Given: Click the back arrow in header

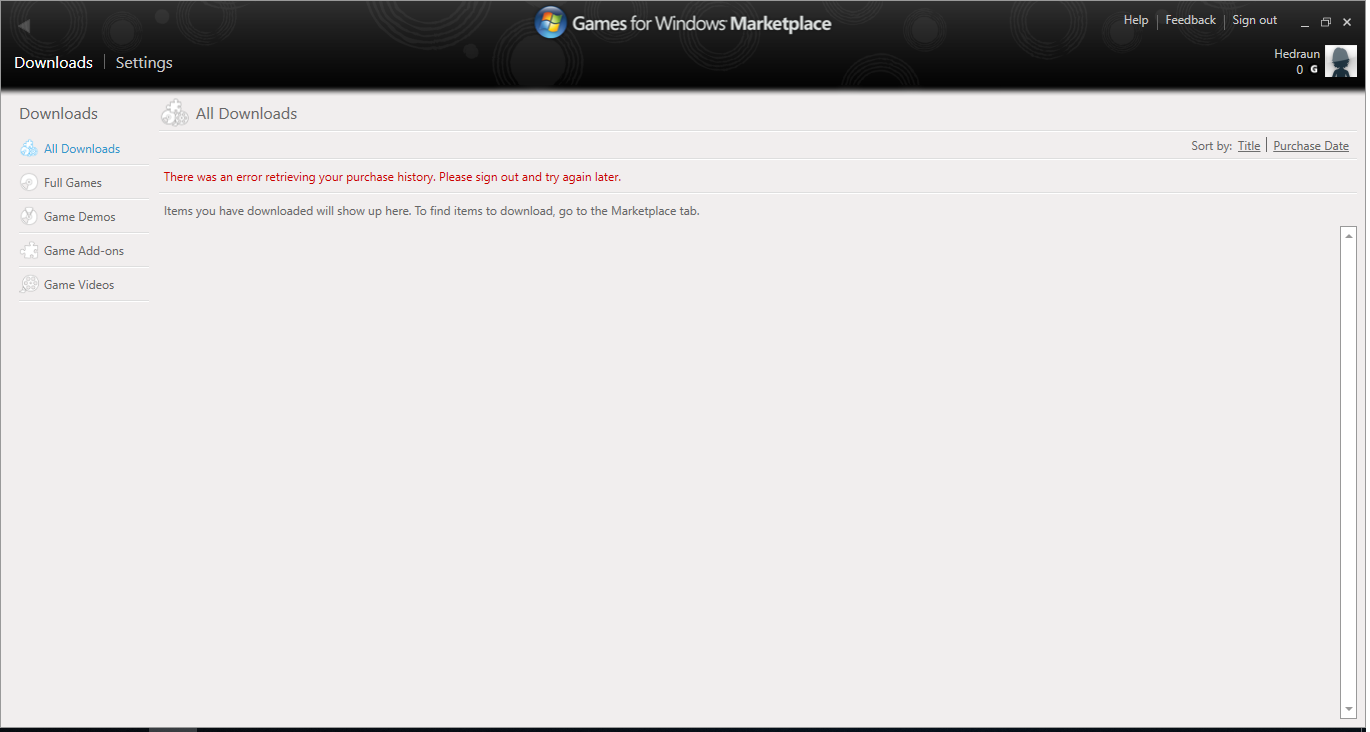Looking at the screenshot, I should (x=25, y=26).
